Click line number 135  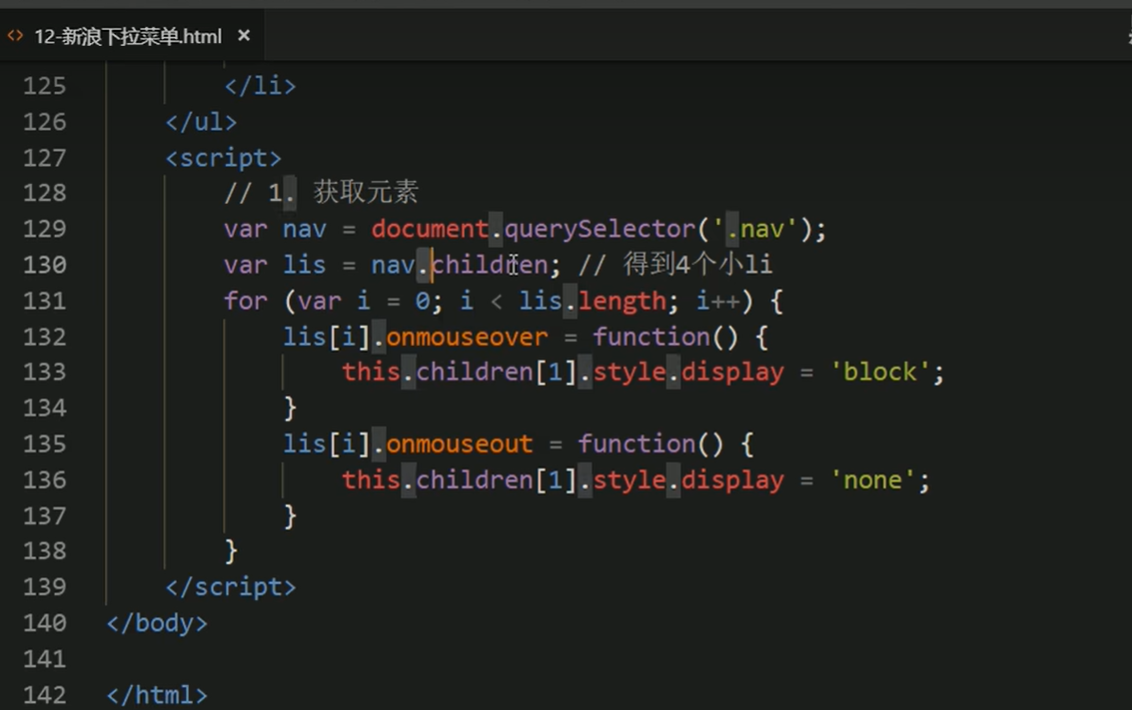click(x=45, y=443)
